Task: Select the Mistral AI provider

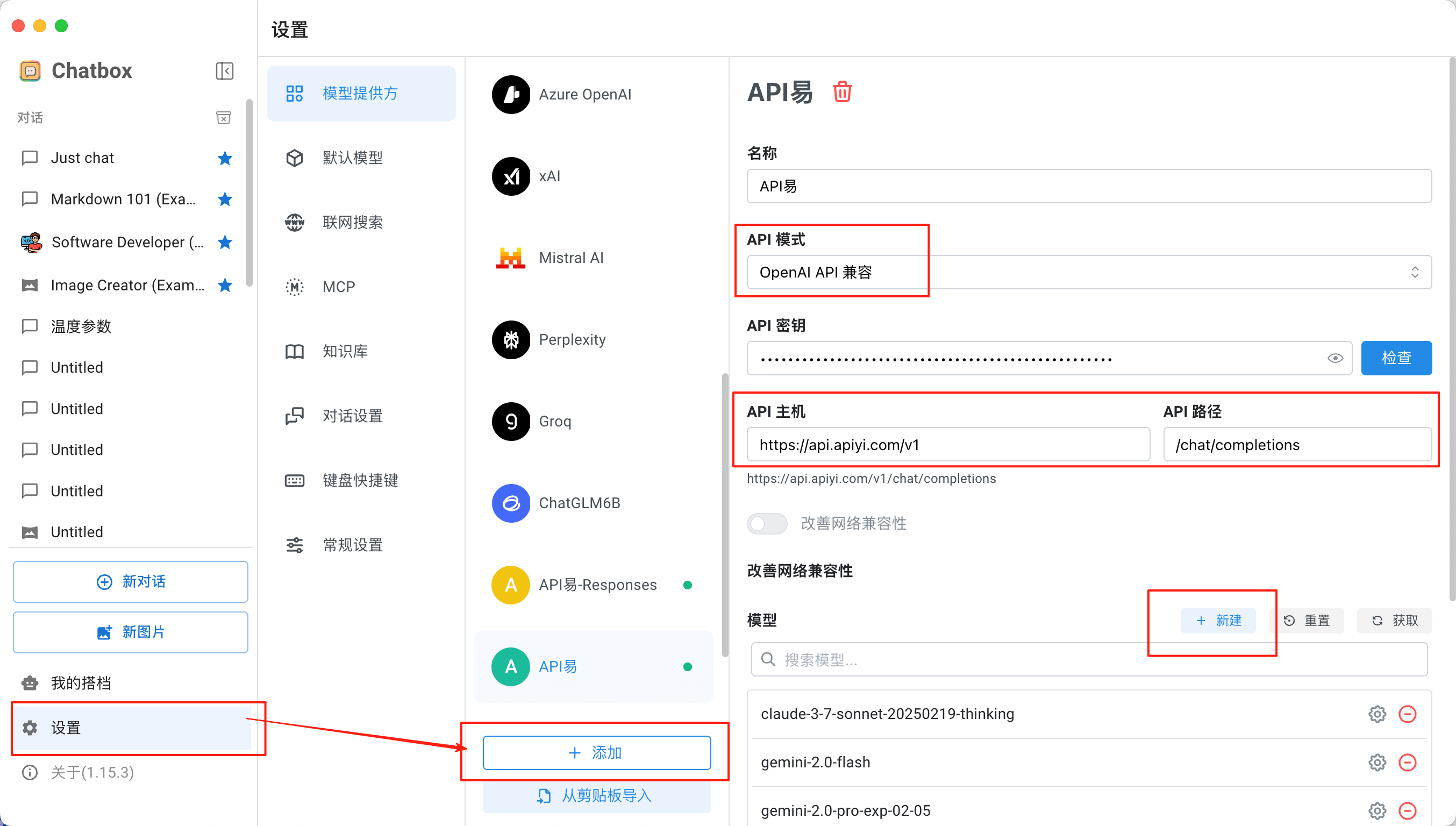Action: click(x=570, y=258)
